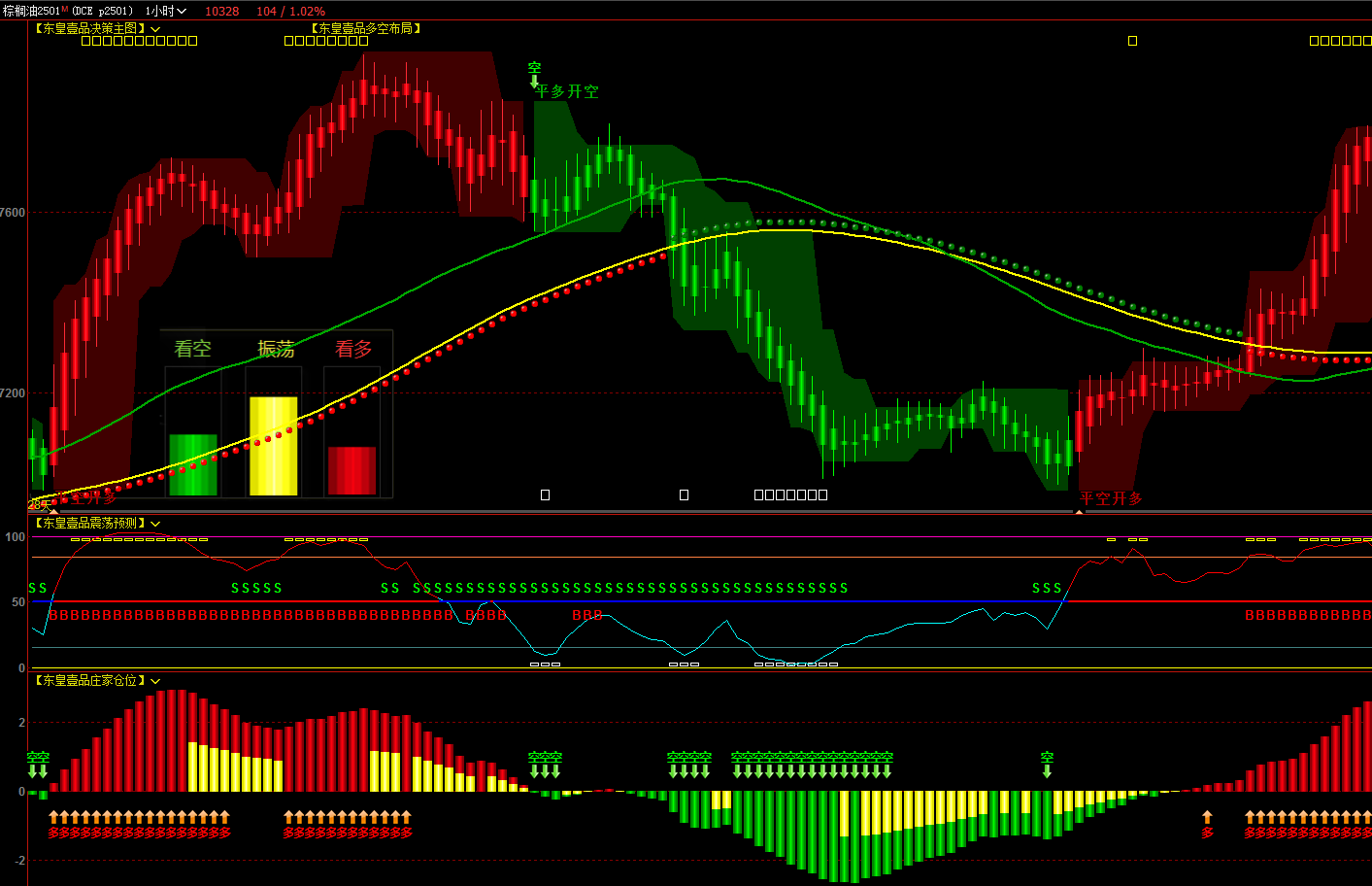This screenshot has width=1372, height=886.
Task: Select the 棕榈油2501 contract title
Action: pos(31,11)
